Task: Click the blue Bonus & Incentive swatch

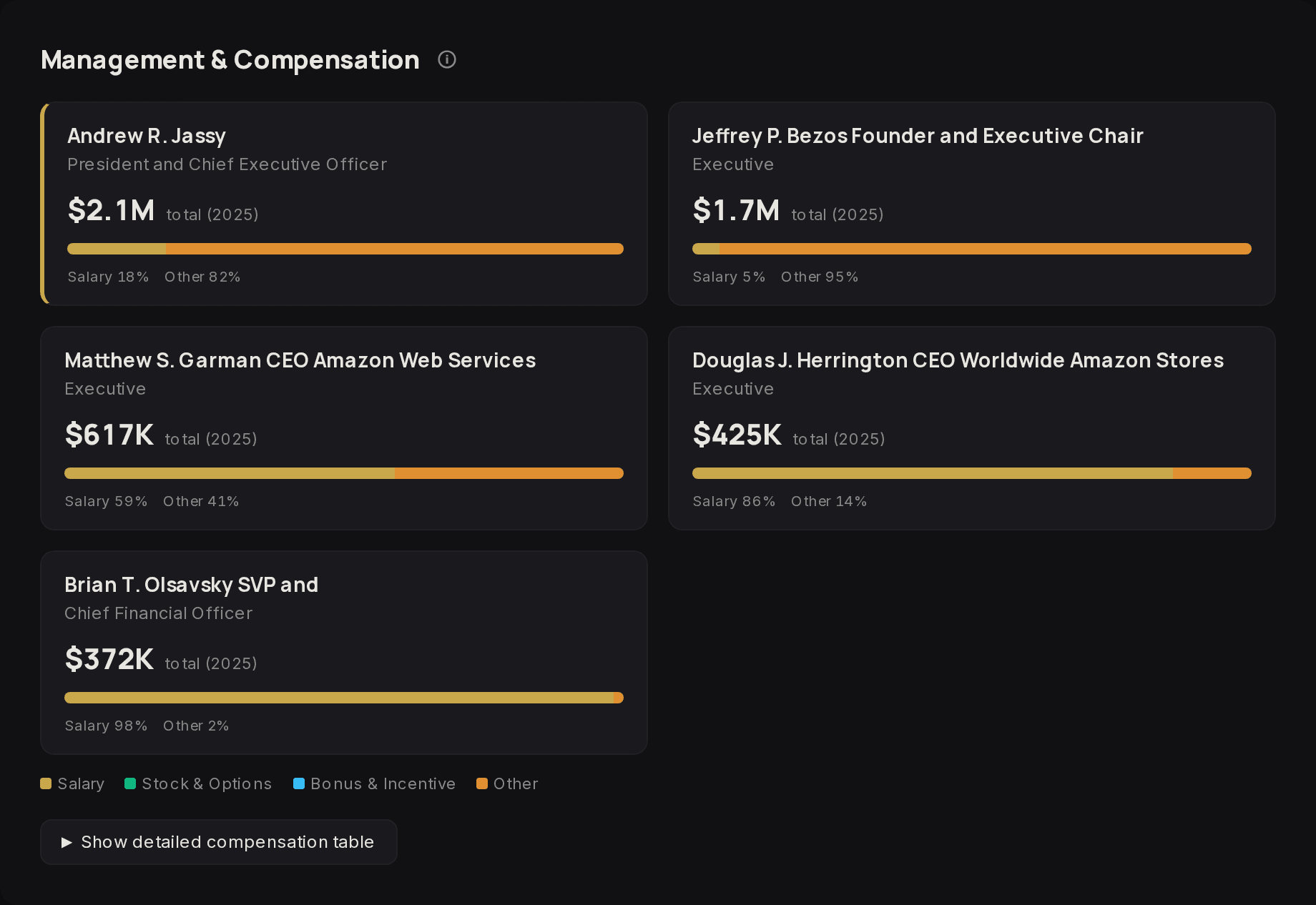Action: point(299,783)
